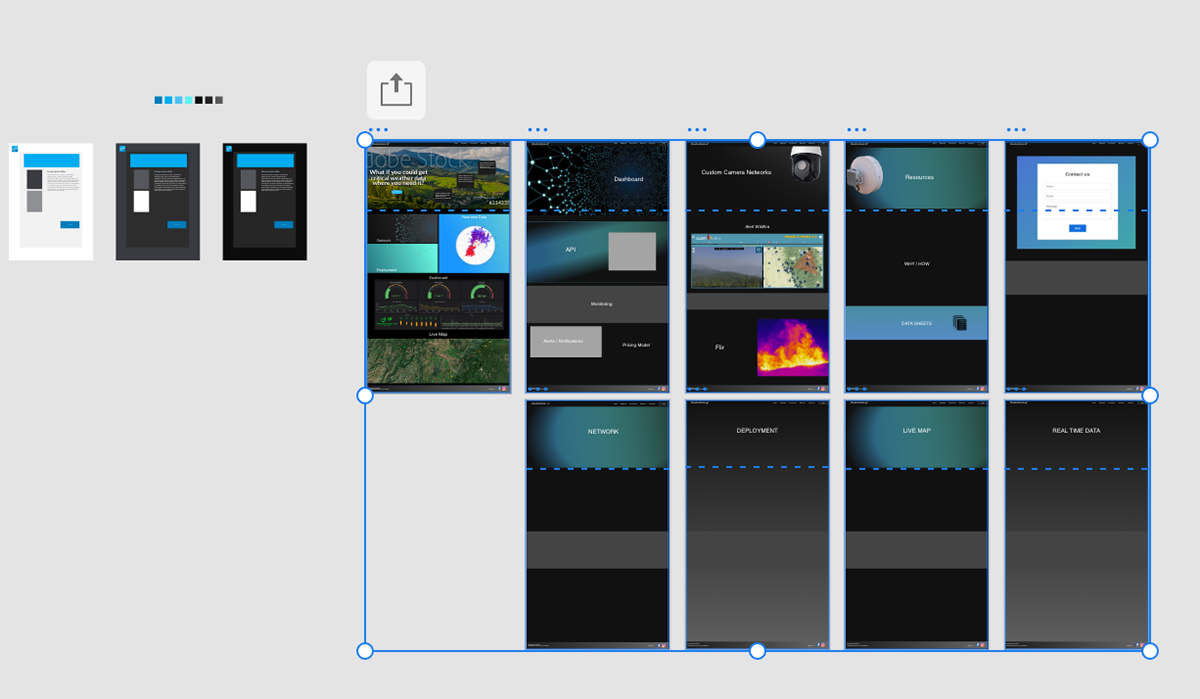Click the stacked documents icon beside DATA SHEETS
Viewport: 1200px width, 699px height.
pyautogui.click(x=958, y=321)
